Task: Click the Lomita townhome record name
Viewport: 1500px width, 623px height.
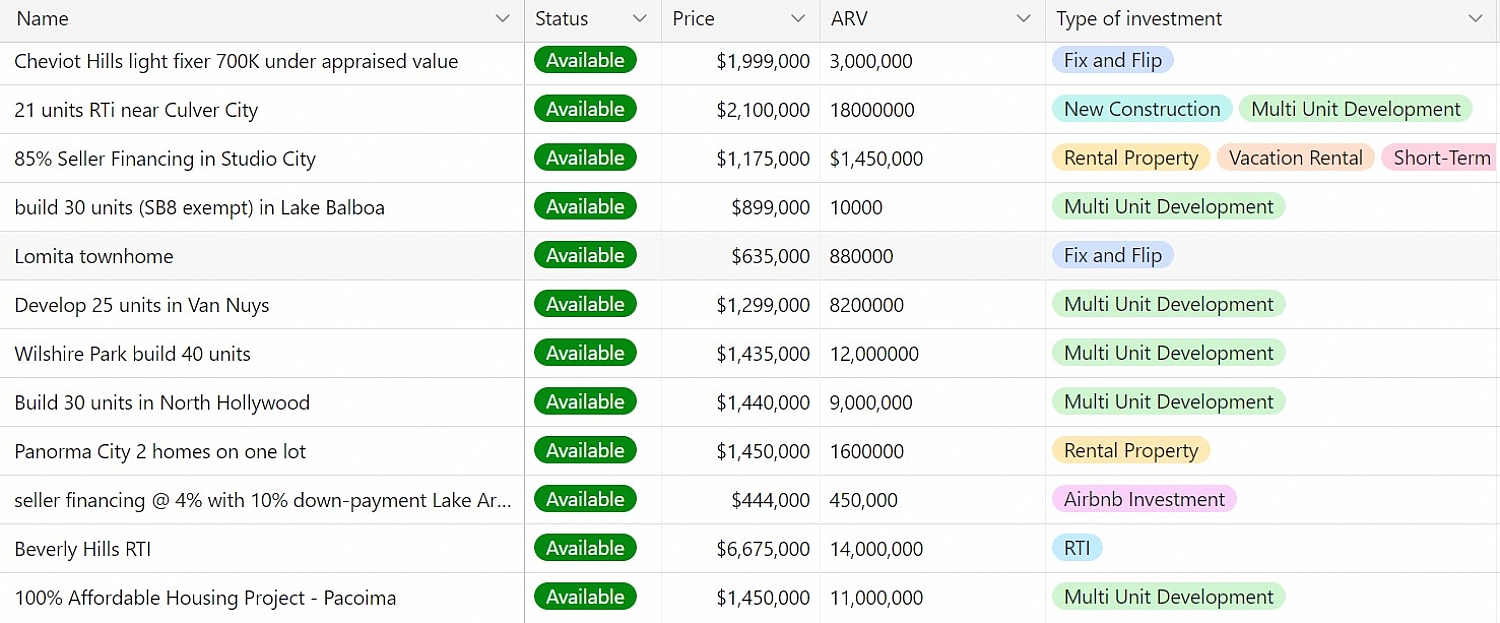Action: pos(94,256)
